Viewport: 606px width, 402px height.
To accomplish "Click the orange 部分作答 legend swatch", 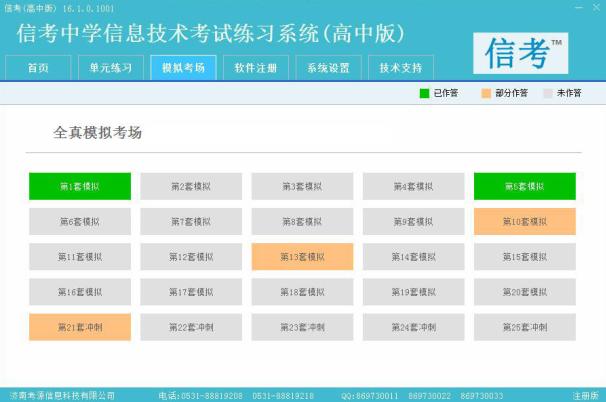I will point(486,93).
